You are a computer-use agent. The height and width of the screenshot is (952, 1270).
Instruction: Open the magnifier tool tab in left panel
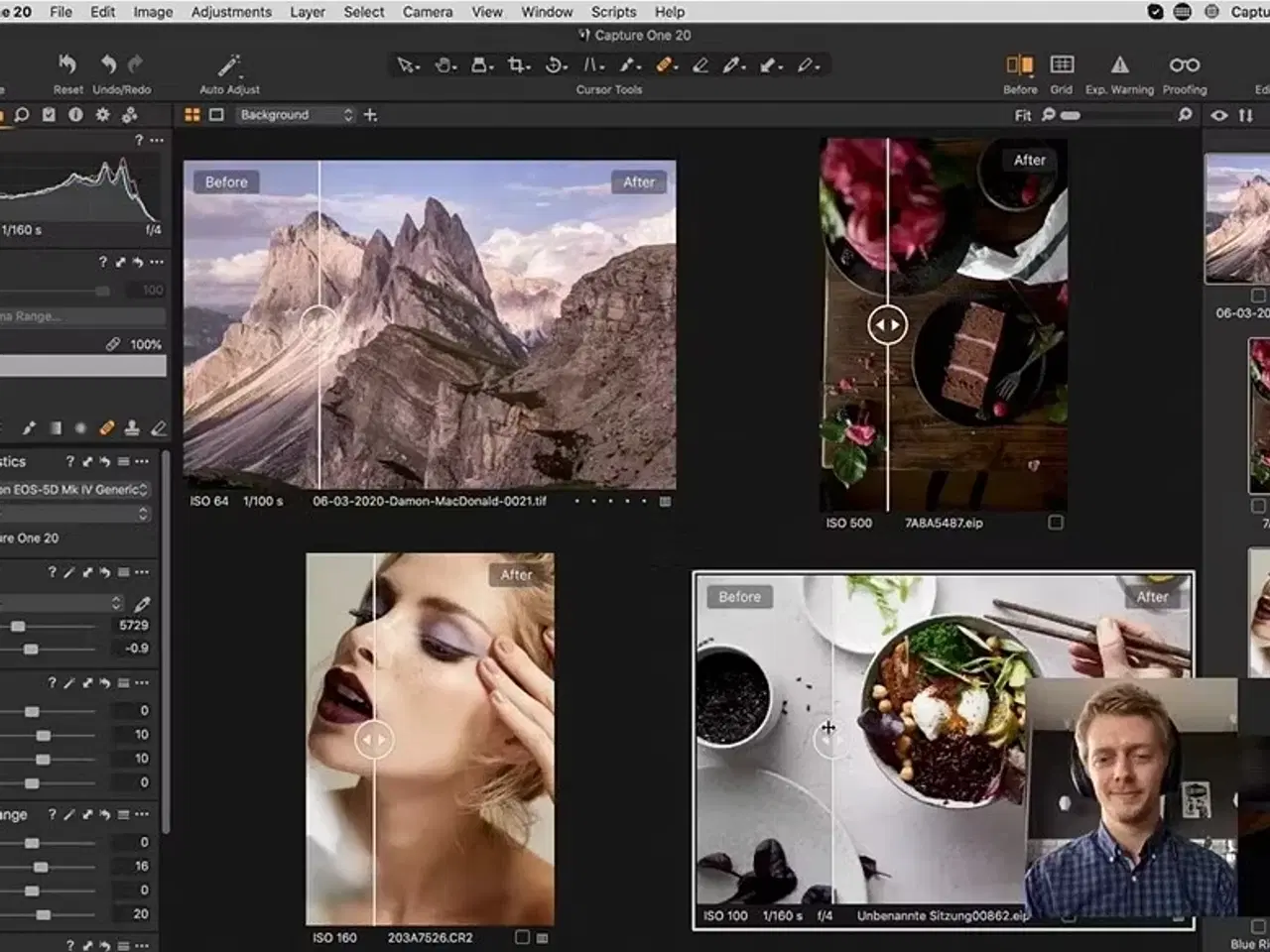[21, 115]
